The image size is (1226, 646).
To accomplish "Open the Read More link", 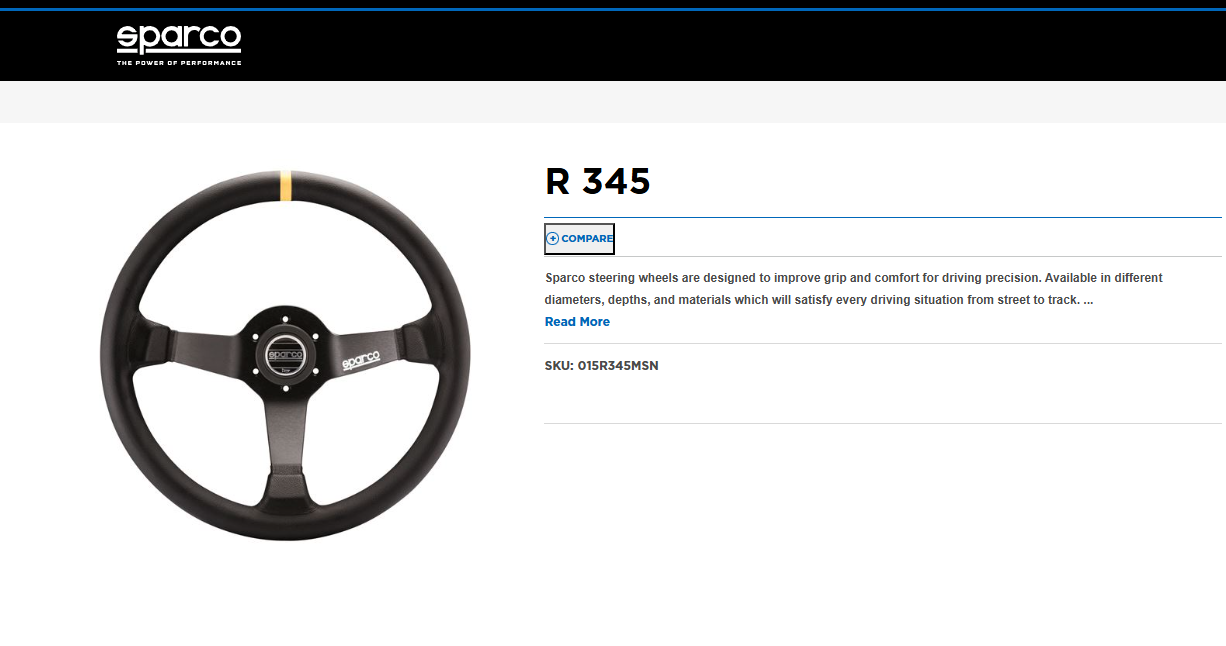I will click(577, 322).
